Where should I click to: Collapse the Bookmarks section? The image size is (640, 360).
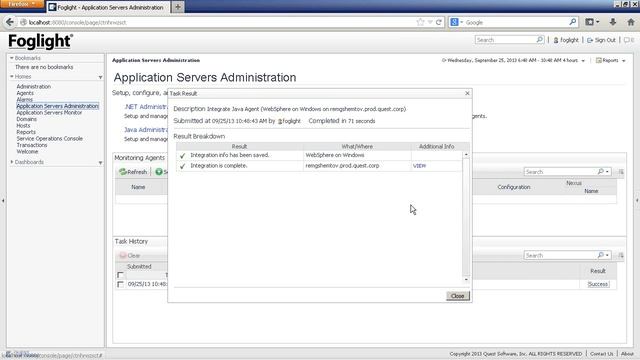(x=12, y=58)
